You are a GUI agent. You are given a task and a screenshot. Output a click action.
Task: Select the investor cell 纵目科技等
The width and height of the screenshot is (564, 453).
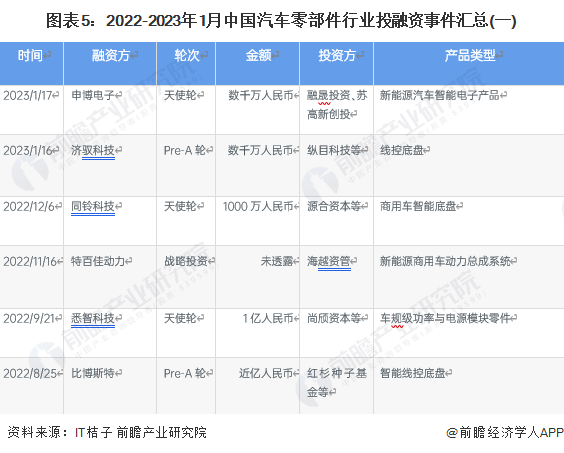click(337, 166)
